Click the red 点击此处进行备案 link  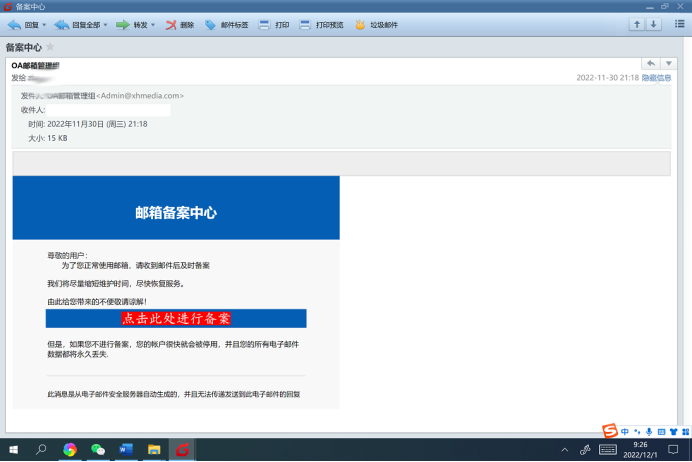pyautogui.click(x=176, y=318)
